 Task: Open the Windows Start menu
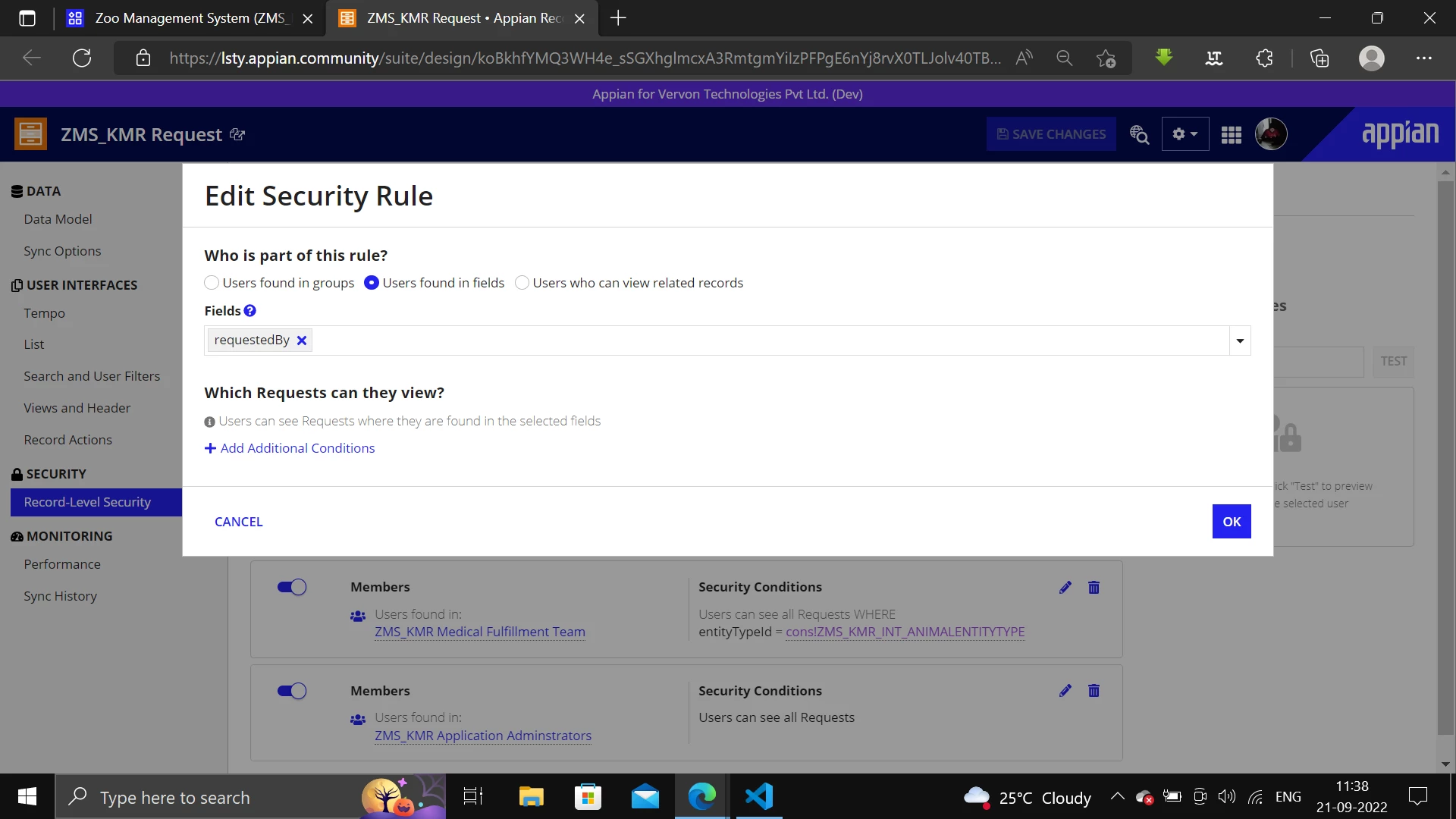point(27,797)
